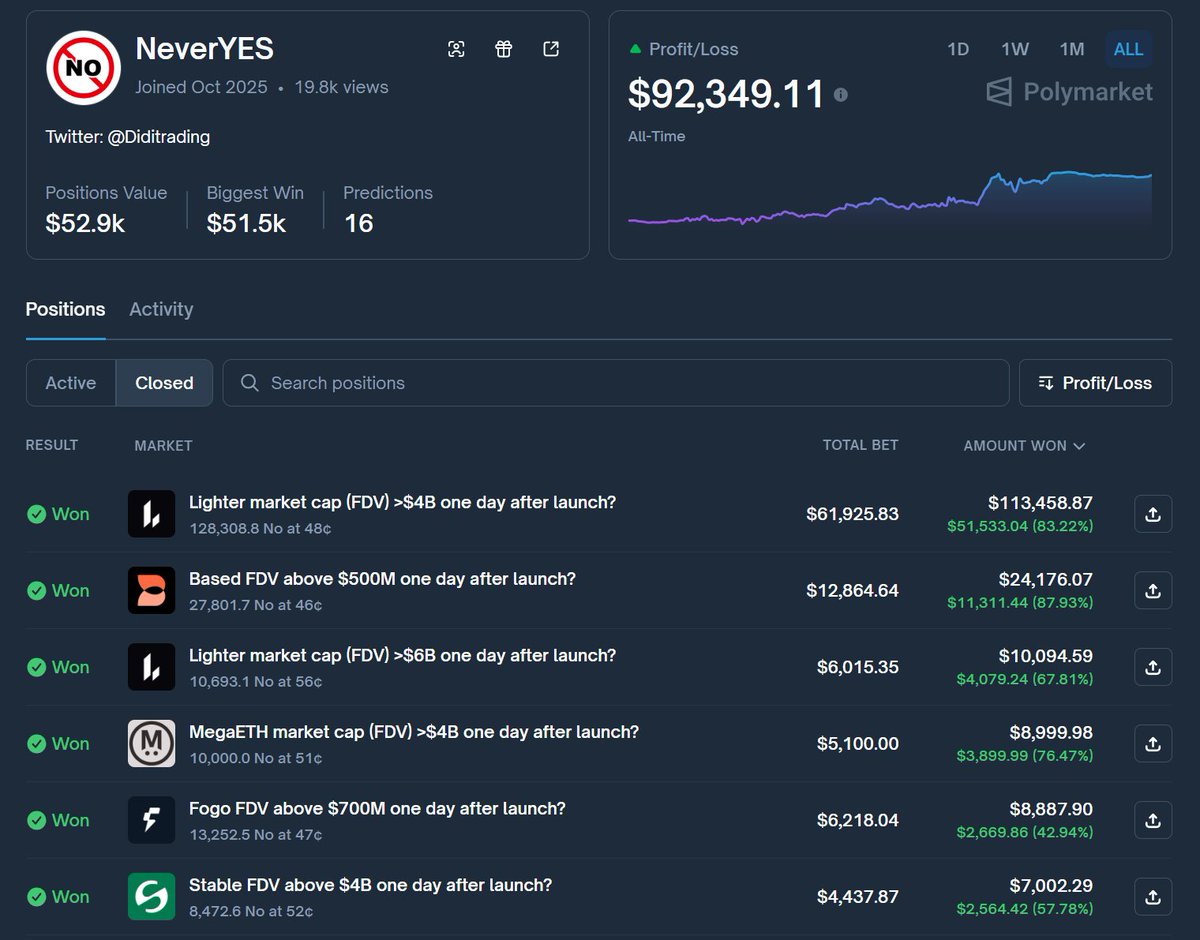Click Won checkmark in Stable row
Screen dimensions: 1200x940
point(37,897)
